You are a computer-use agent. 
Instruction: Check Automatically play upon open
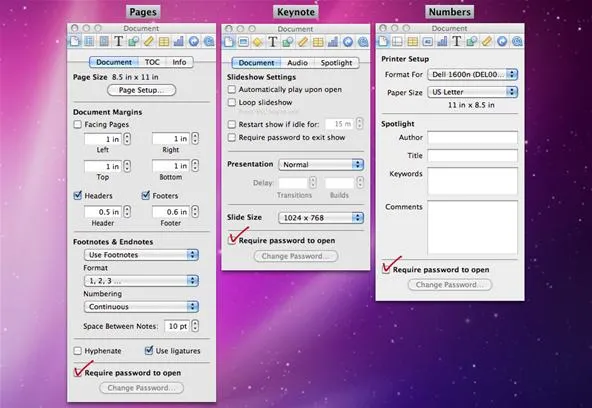pos(231,89)
